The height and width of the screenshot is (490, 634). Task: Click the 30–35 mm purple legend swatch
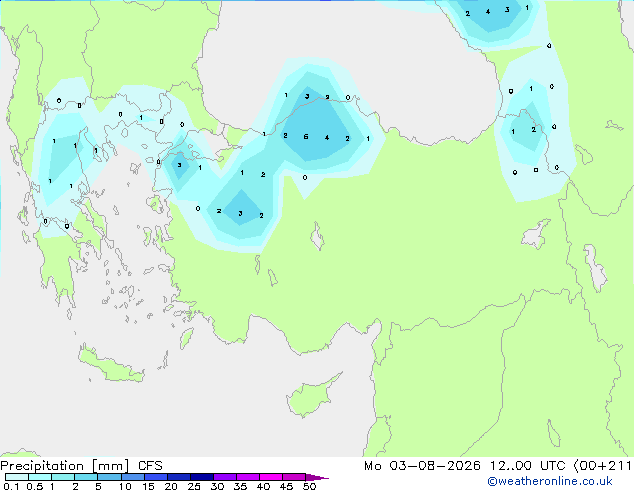[x=225, y=477]
